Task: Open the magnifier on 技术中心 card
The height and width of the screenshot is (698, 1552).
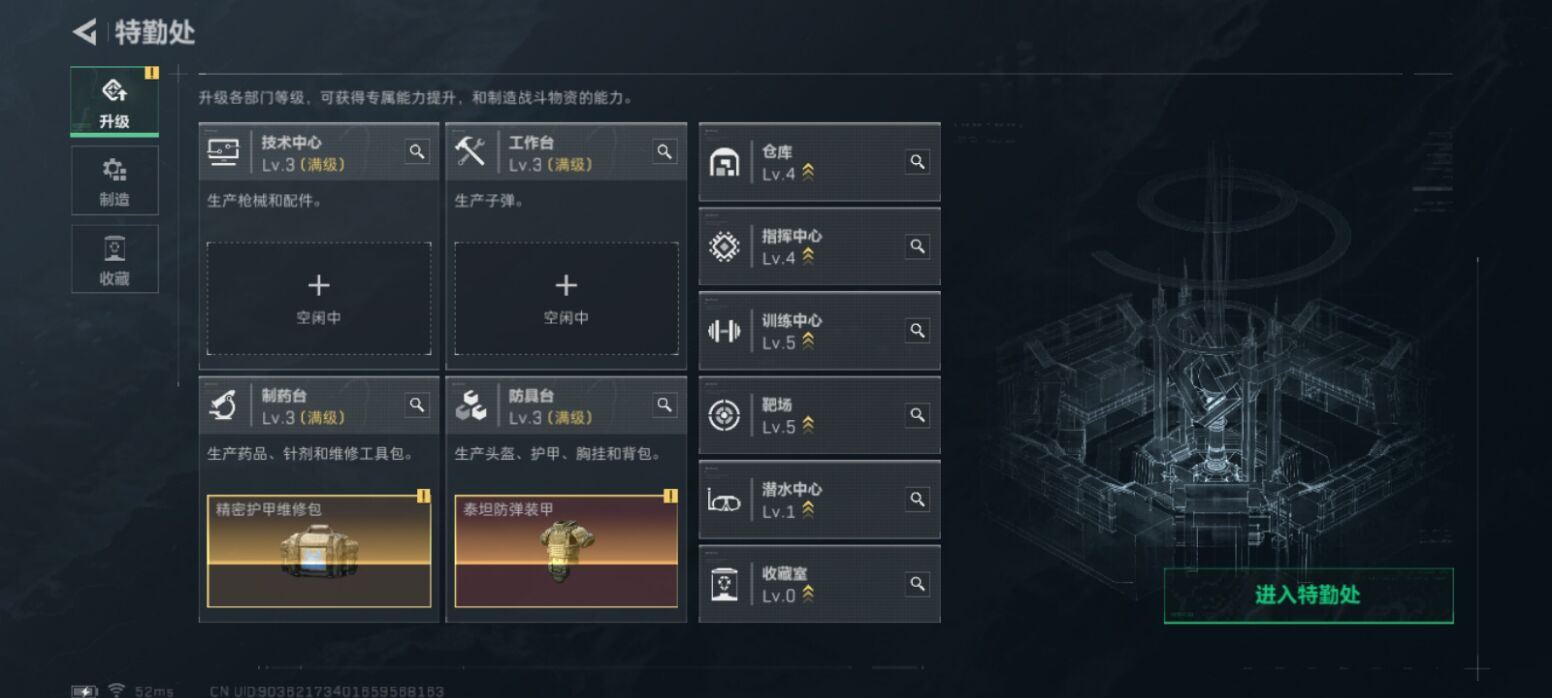Action: 417,151
